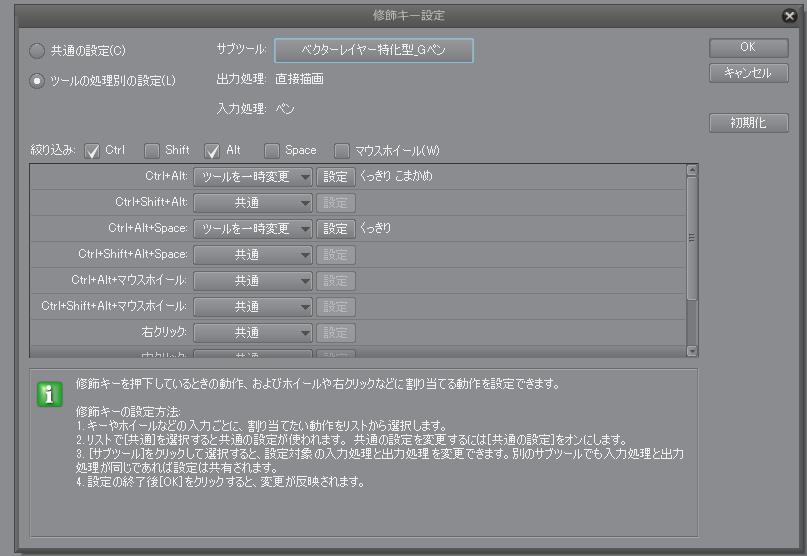This screenshot has width=807, height=556.
Task: Enable the Space filter checkbox
Action: (x=272, y=151)
